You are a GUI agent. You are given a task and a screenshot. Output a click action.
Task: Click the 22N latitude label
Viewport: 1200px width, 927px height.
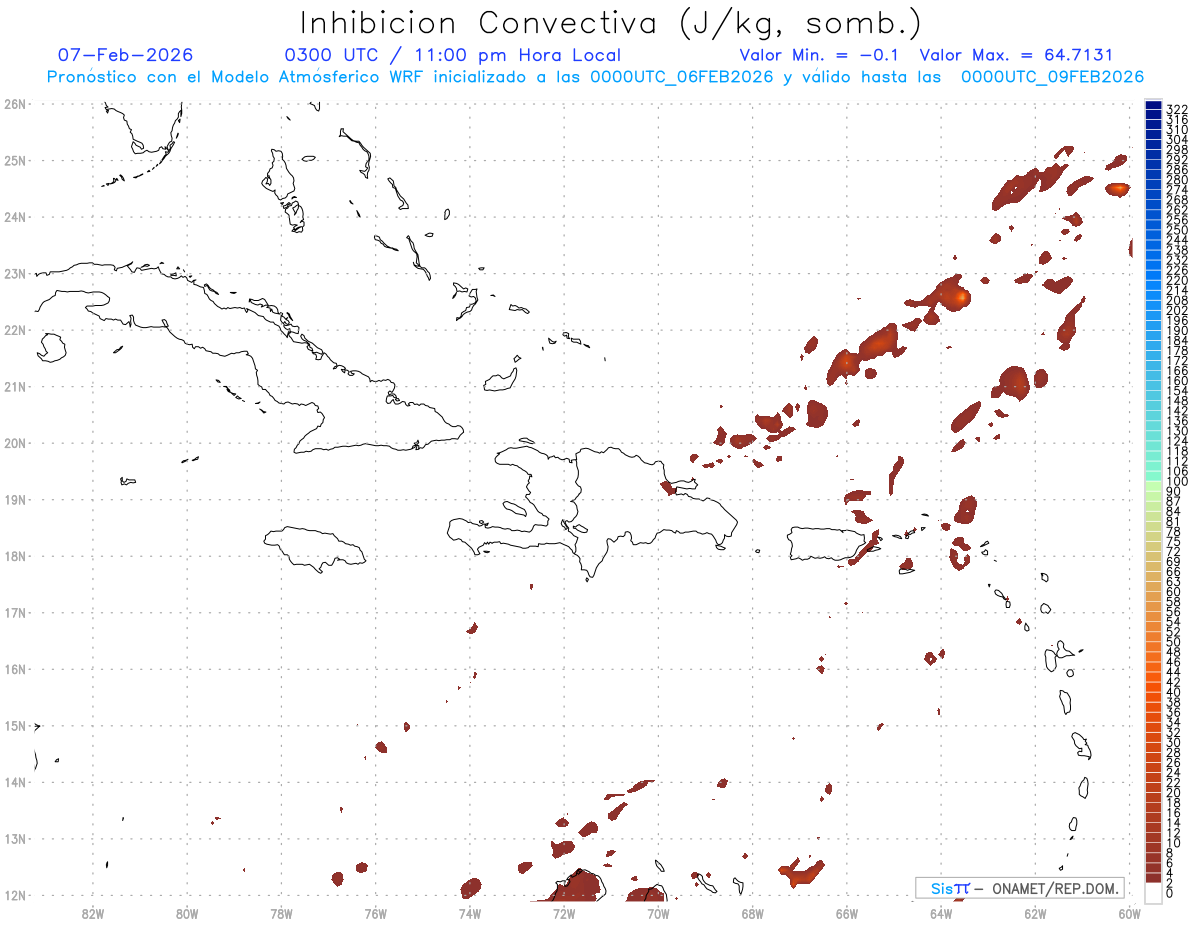[x=14, y=330]
